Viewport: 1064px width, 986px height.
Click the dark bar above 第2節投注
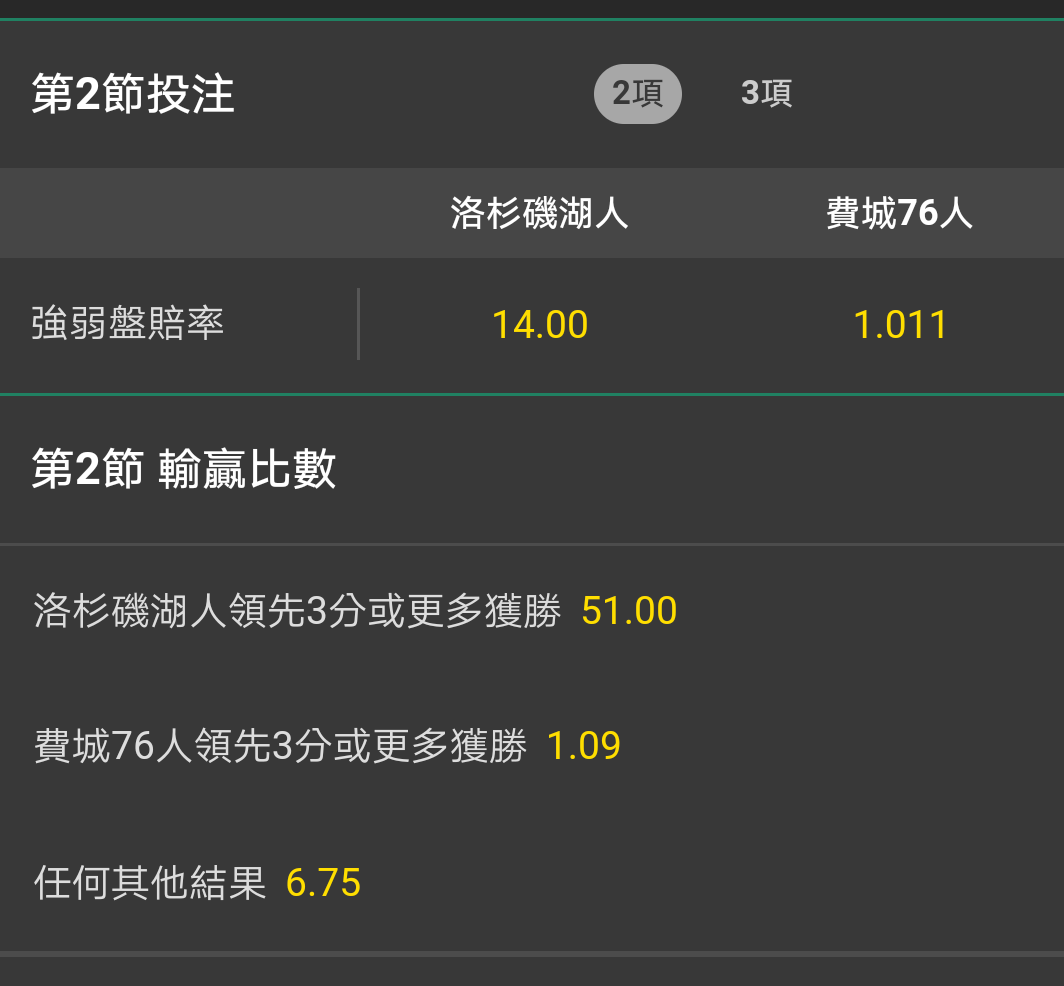coord(532,8)
